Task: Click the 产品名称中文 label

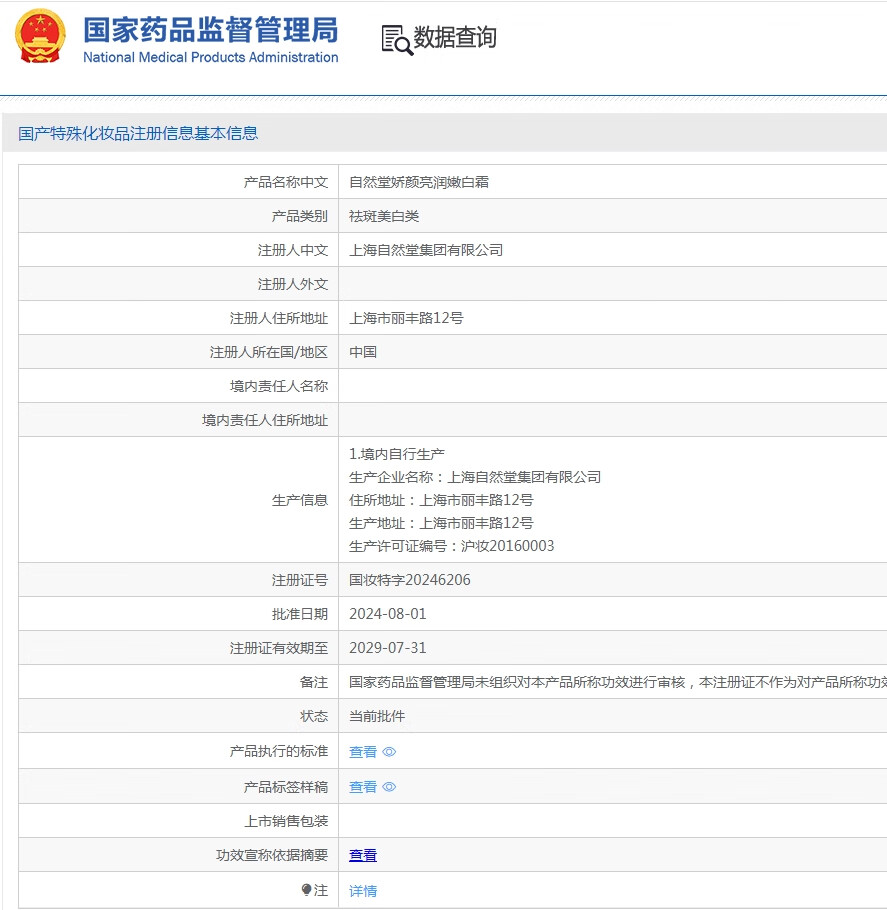Action: click(286, 182)
